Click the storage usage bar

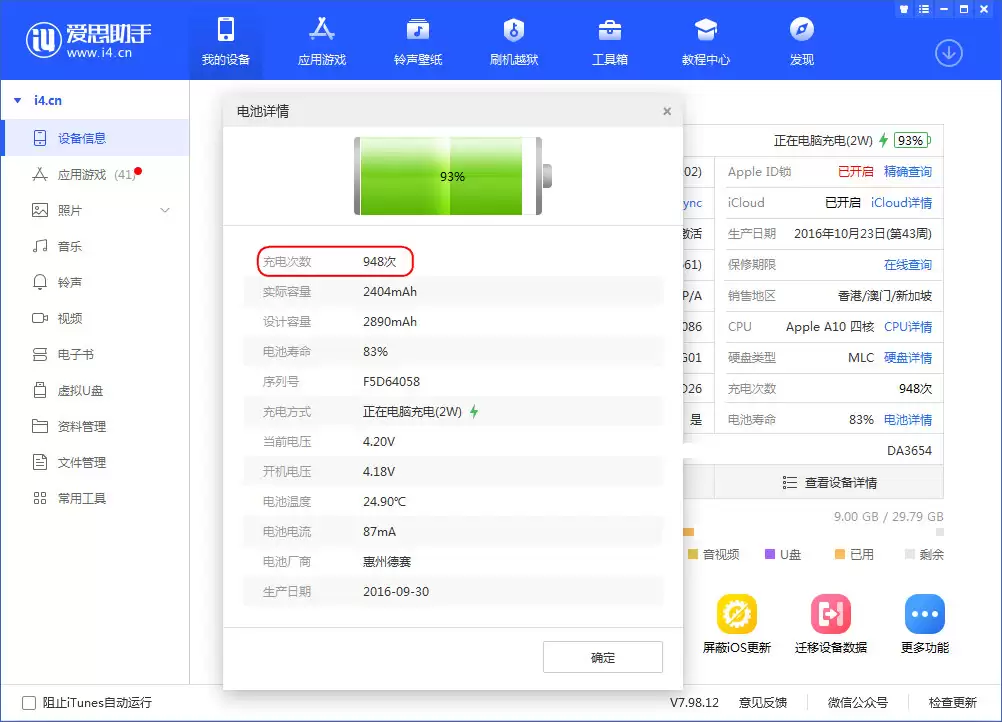tap(813, 532)
